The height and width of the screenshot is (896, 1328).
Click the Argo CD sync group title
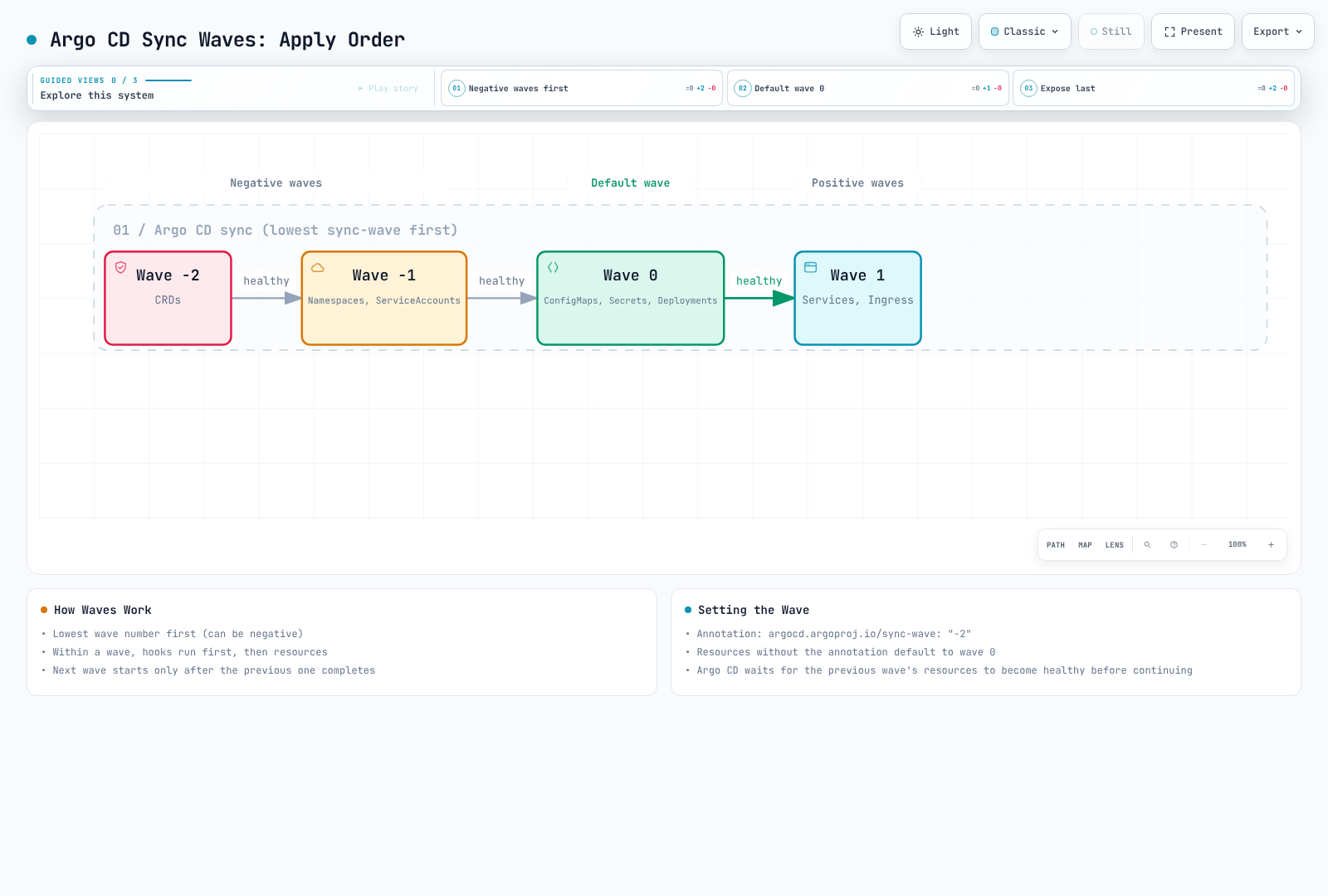point(286,231)
